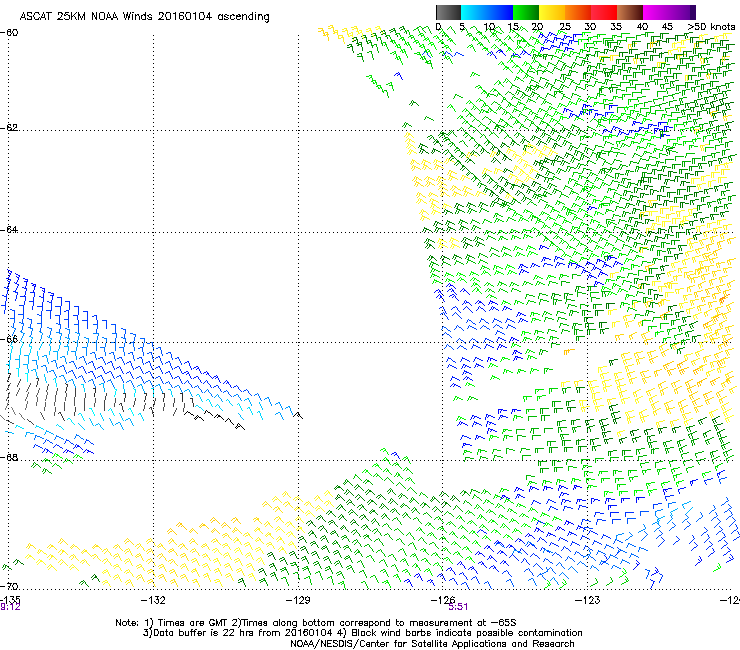The height and width of the screenshot is (650, 740).
Task: Click the purple '9:12' swath time stamp
Action: coord(10,607)
